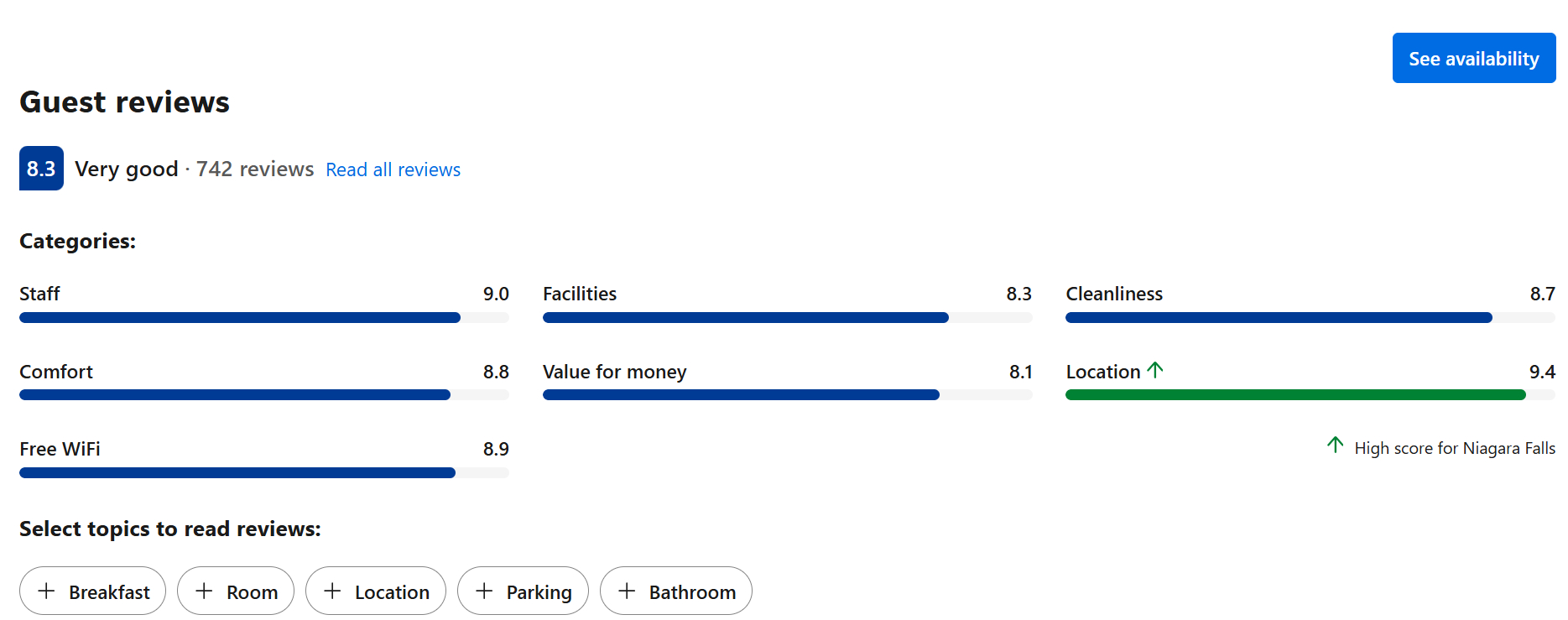Click the arrow beside High score note
This screenshot has height=620, width=1568.
pyautogui.click(x=1336, y=445)
